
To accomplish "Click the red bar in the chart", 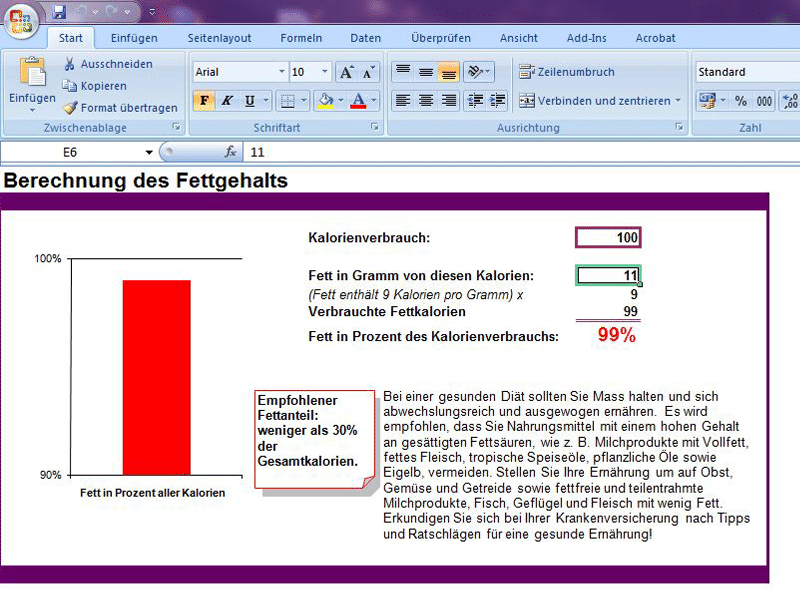I will click(157, 378).
